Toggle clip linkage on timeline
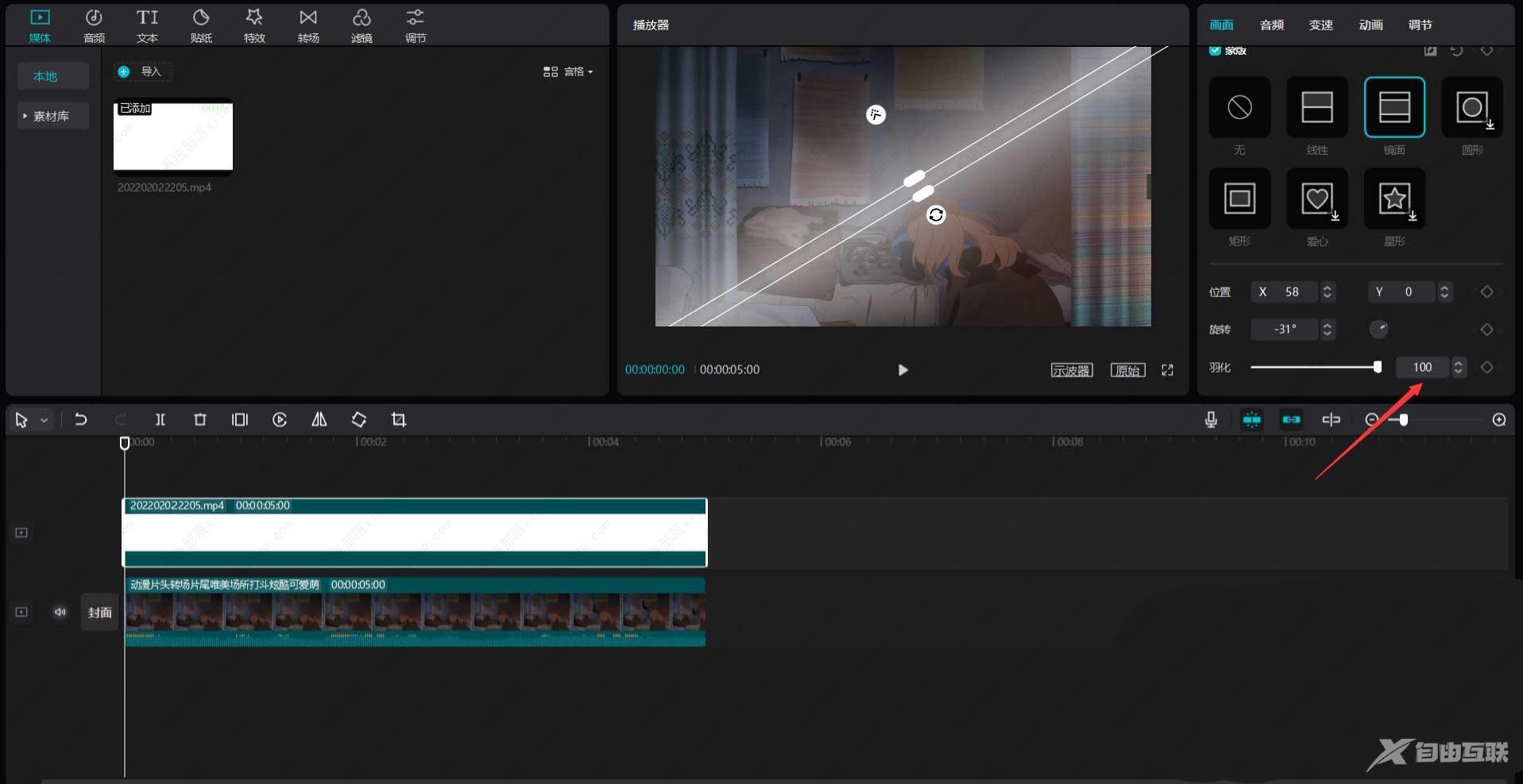Screen dimensions: 1523x784 click(1292, 419)
